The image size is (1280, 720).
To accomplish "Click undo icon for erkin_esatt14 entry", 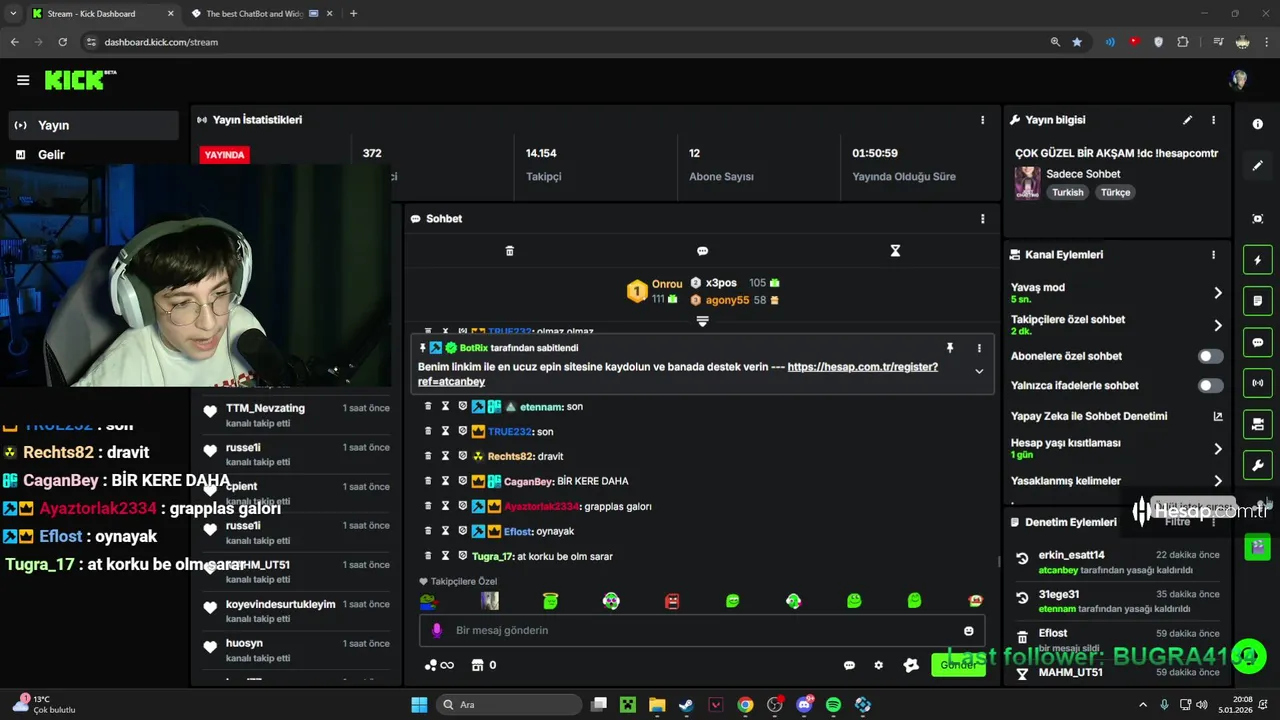I will pyautogui.click(x=1022, y=559).
